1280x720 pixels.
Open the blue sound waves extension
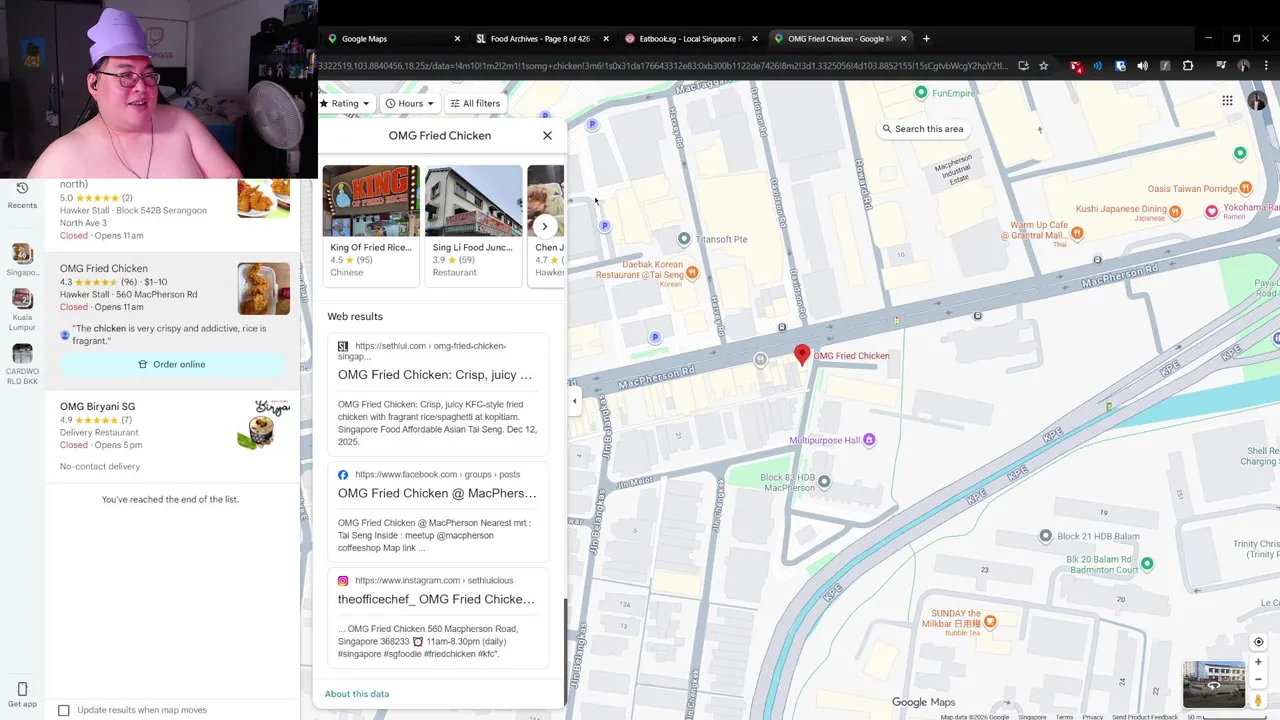pos(1098,66)
